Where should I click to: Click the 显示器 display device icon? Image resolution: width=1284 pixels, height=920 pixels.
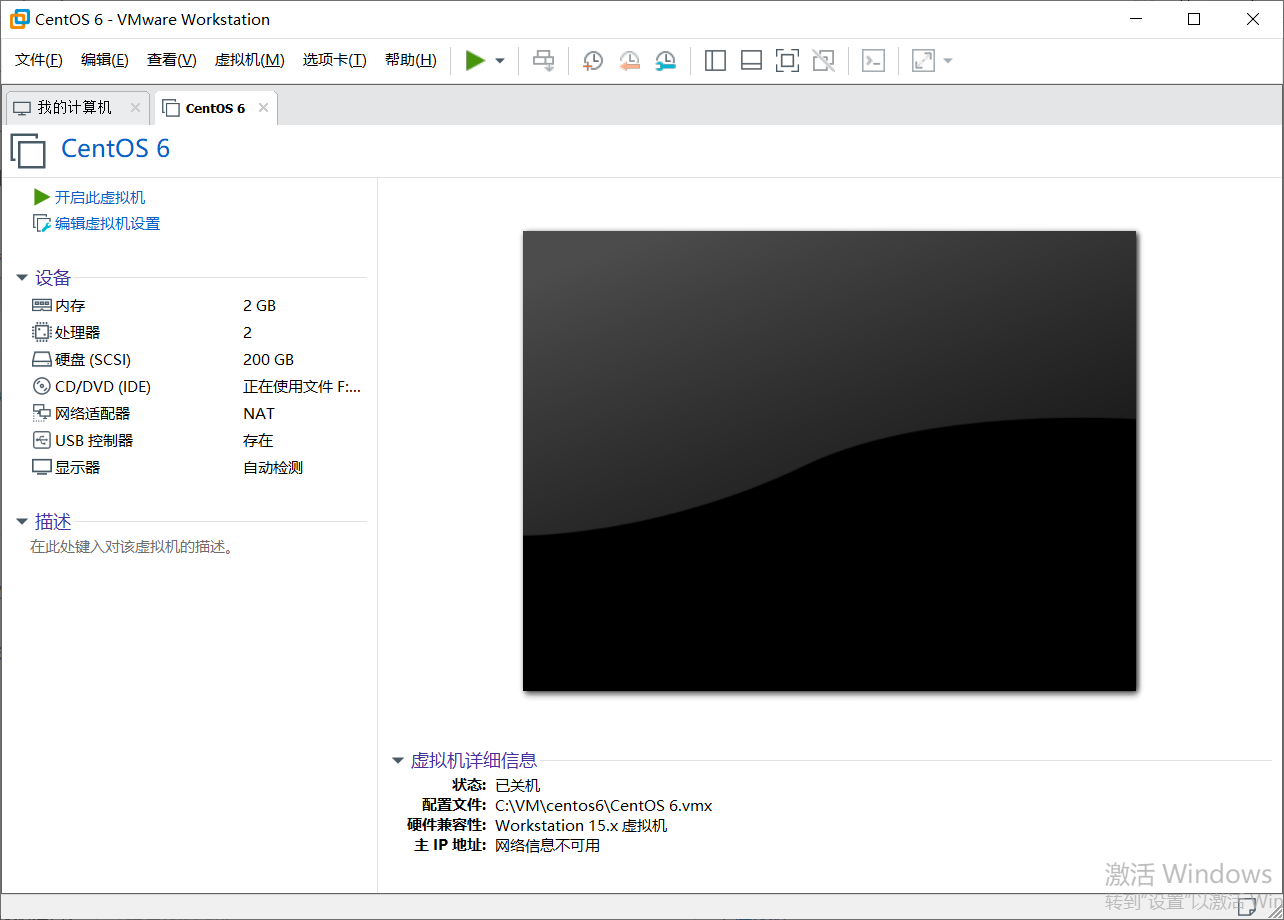(x=41, y=467)
